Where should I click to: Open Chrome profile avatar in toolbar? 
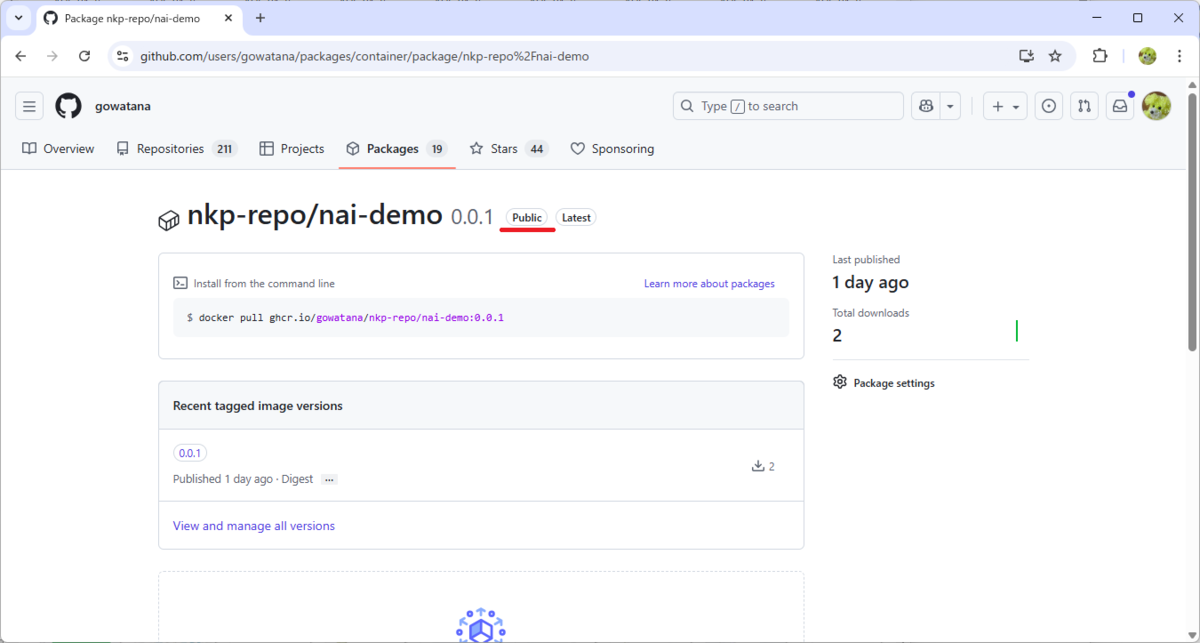pyautogui.click(x=1148, y=56)
